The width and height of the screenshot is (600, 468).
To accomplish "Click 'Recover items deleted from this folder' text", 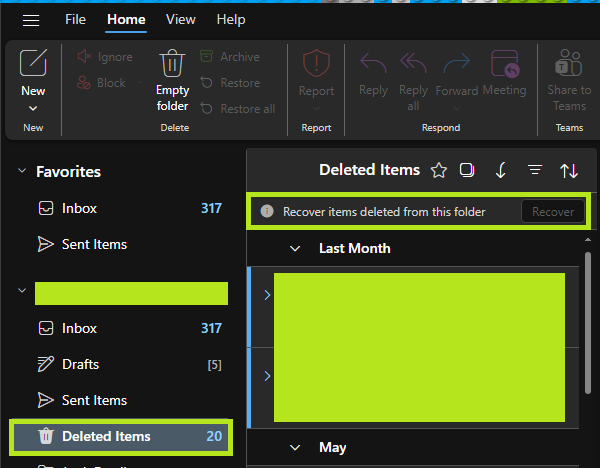I will tap(384, 212).
